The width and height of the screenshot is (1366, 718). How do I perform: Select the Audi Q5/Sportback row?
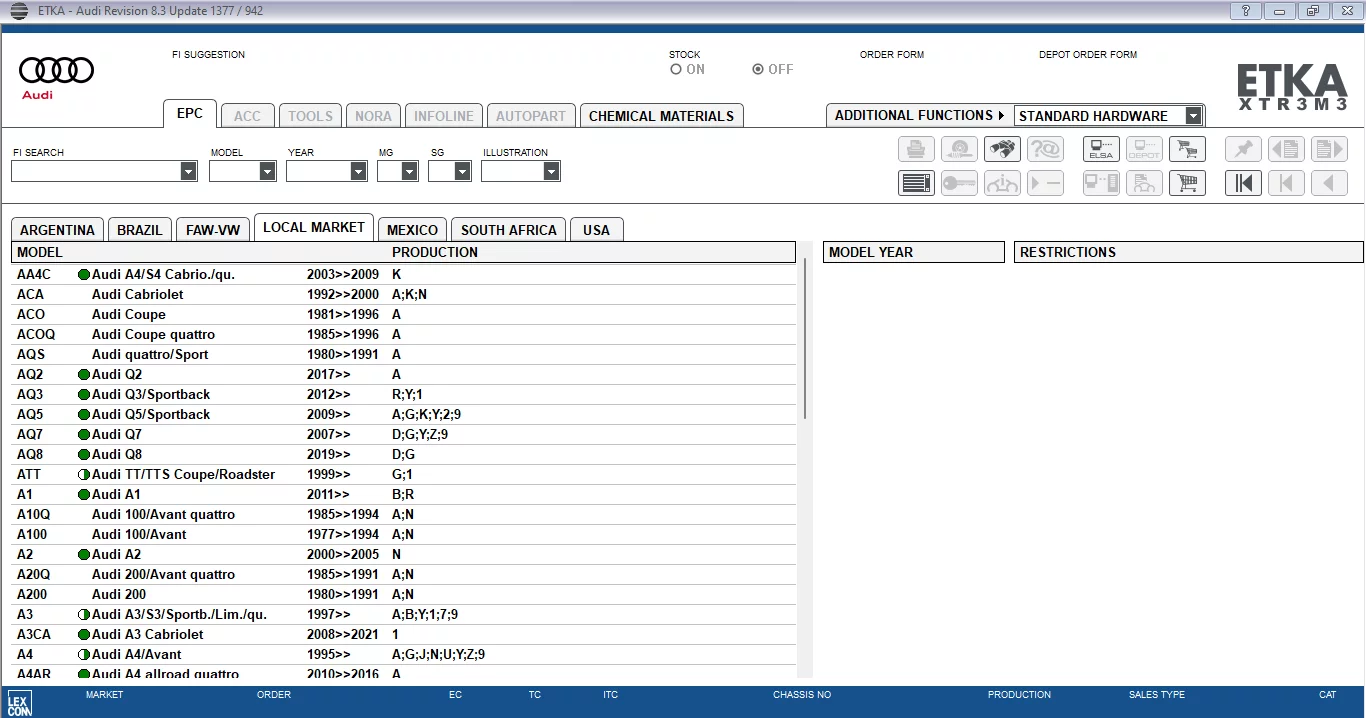pos(150,414)
